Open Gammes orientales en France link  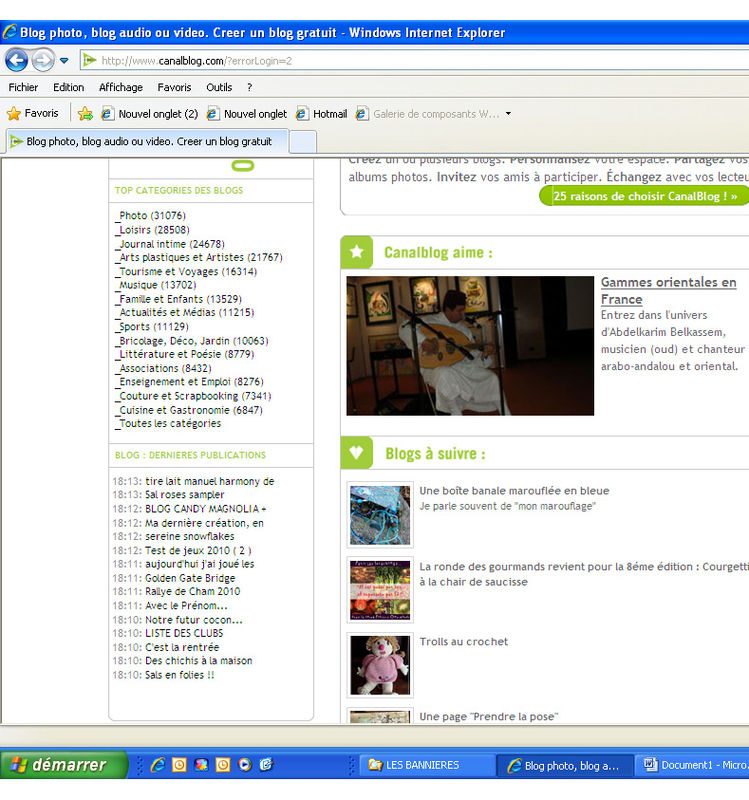[x=668, y=290]
